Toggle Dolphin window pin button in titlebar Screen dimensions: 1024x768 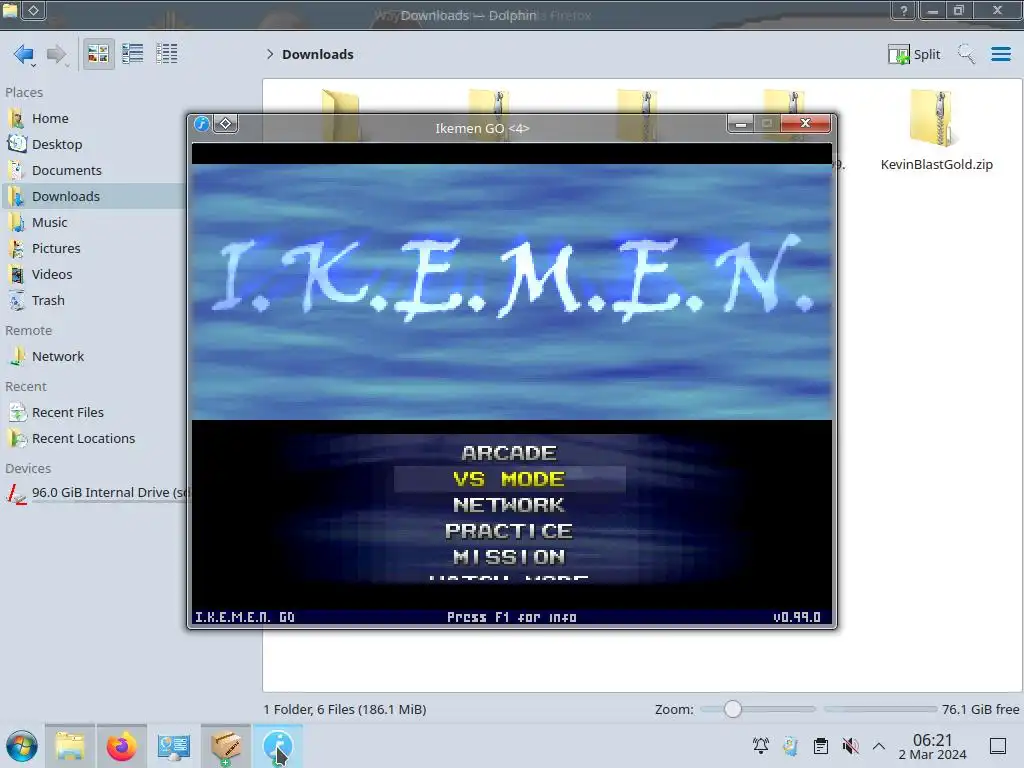click(x=33, y=10)
